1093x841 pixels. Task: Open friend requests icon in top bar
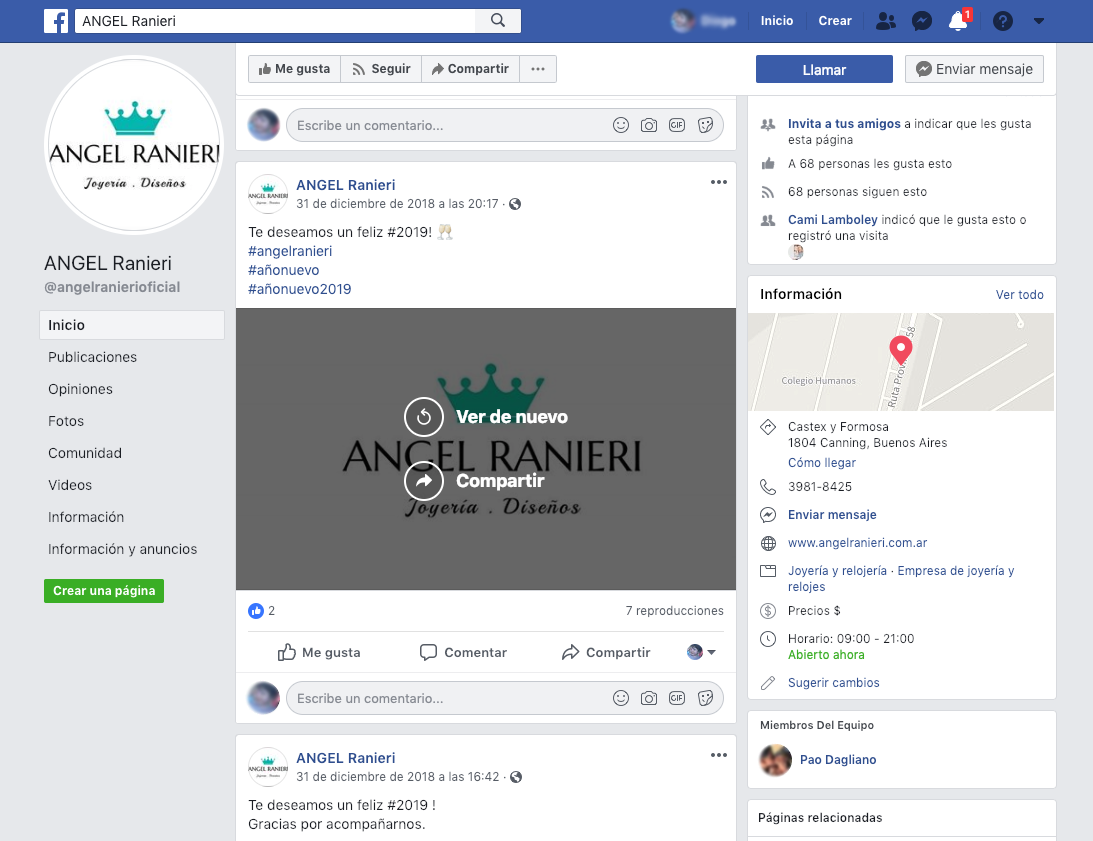(885, 21)
